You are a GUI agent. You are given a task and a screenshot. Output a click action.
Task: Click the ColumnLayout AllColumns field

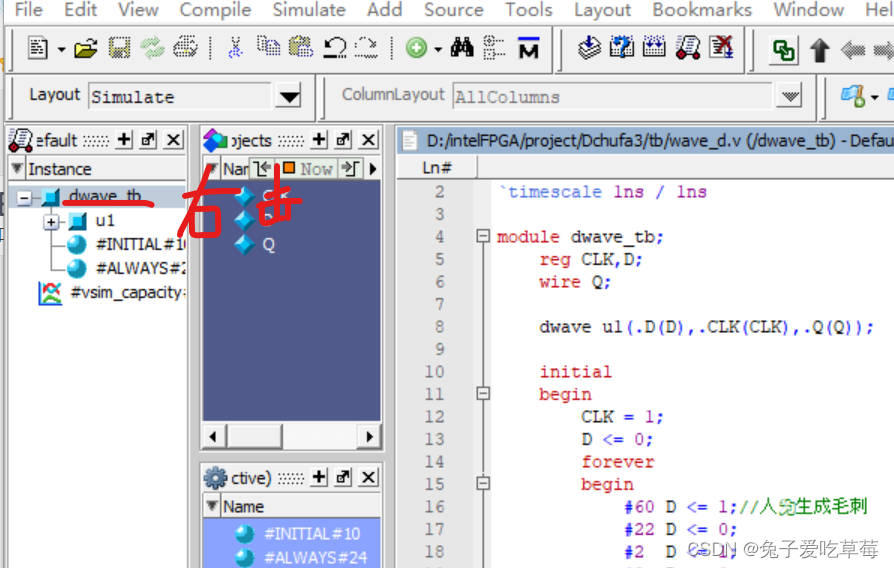(x=612, y=97)
